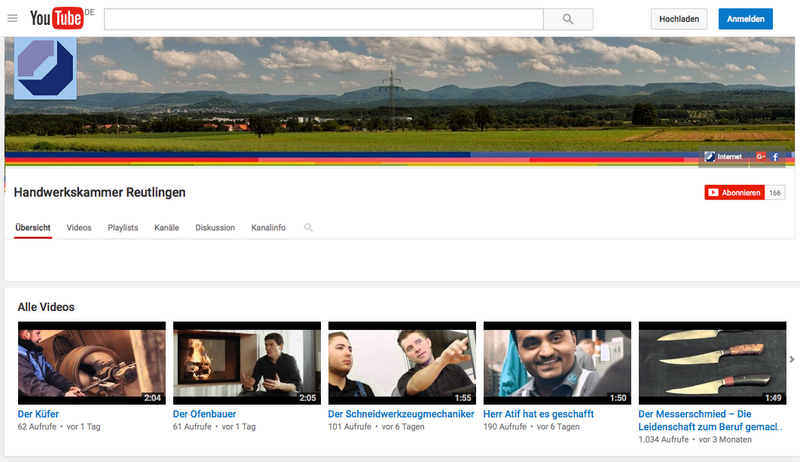Go to the Diskussion tab
Image resolution: width=800 pixels, height=462 pixels.
(x=215, y=228)
